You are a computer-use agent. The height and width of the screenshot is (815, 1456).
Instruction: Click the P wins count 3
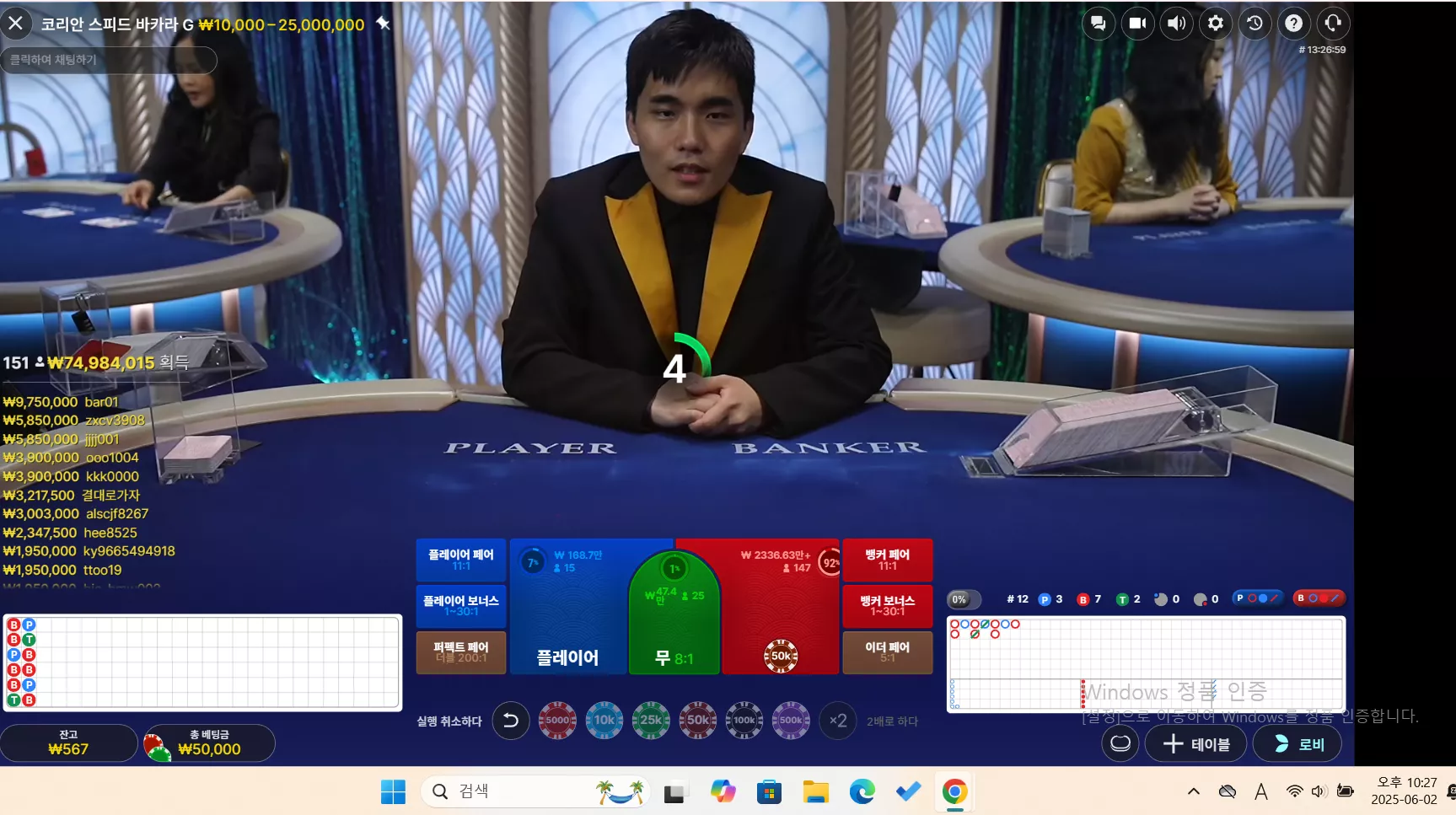(1050, 599)
